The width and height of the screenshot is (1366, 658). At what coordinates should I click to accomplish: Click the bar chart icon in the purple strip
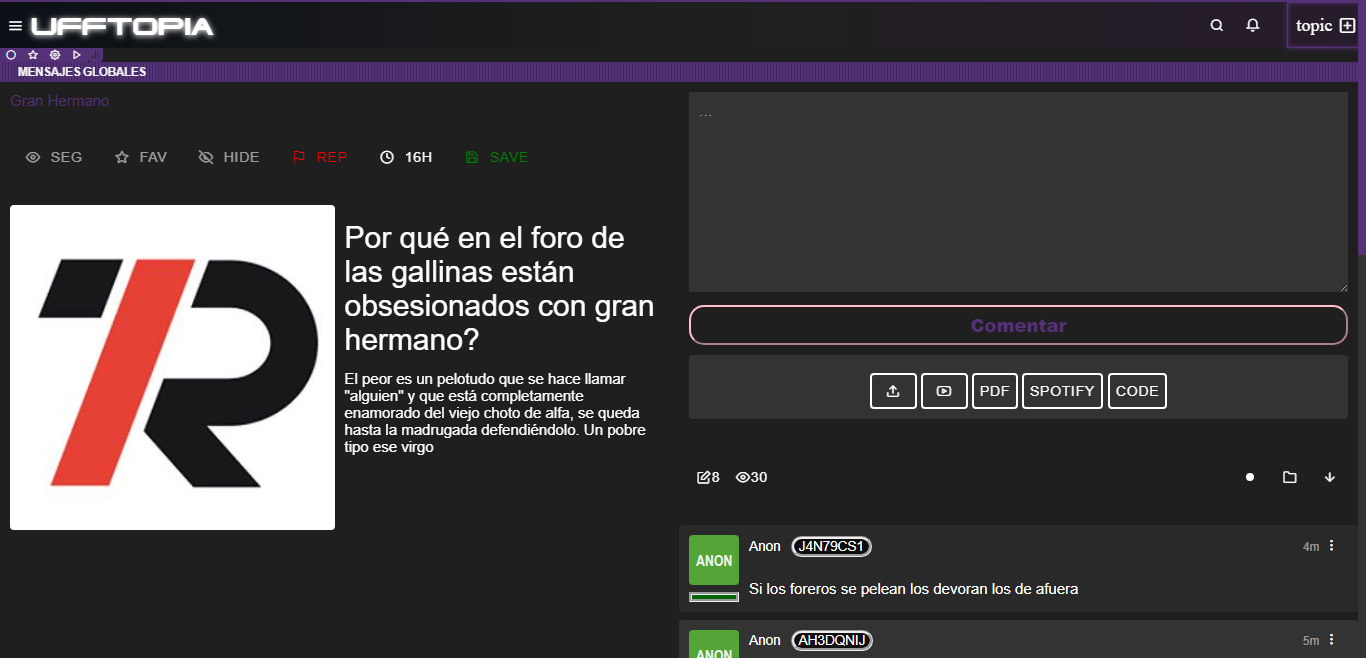click(97, 55)
